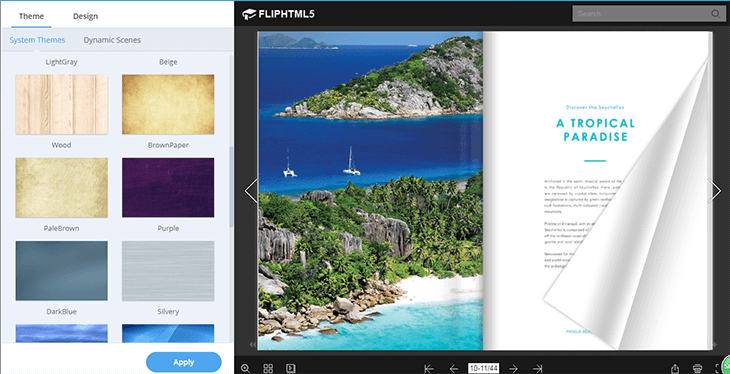This screenshot has width=730, height=374.
Task: Pick the DarkBlue theme thumbnail
Action: [x=61, y=271]
